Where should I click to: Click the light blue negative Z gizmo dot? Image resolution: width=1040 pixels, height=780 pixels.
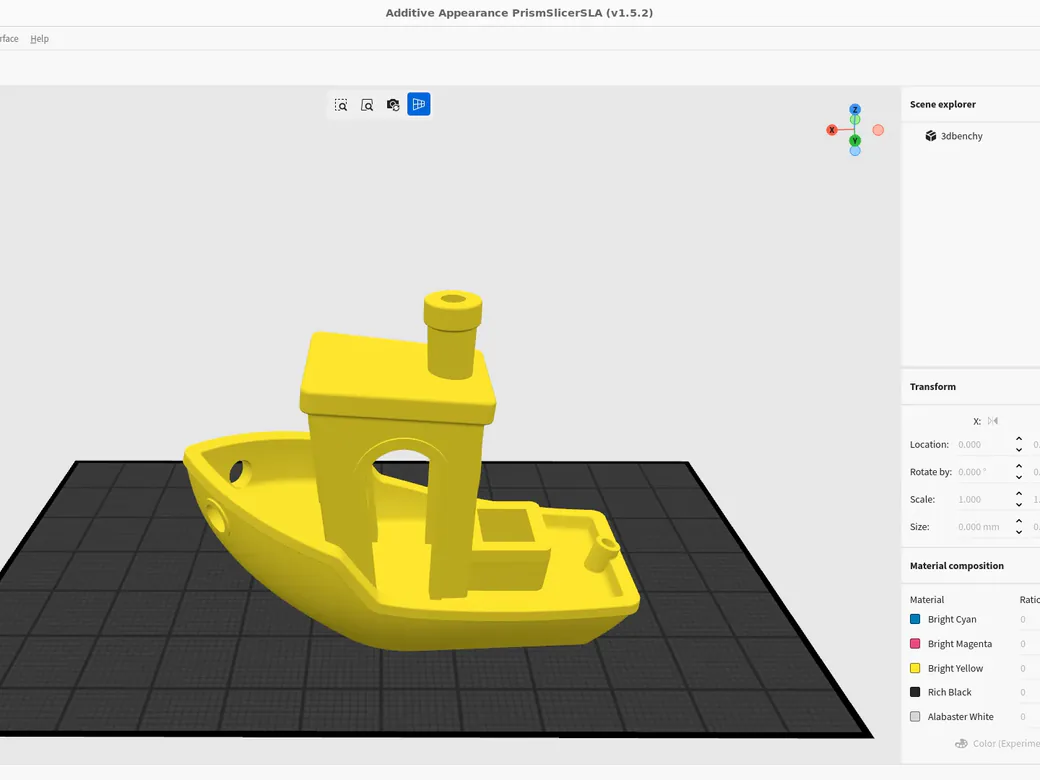coord(855,151)
